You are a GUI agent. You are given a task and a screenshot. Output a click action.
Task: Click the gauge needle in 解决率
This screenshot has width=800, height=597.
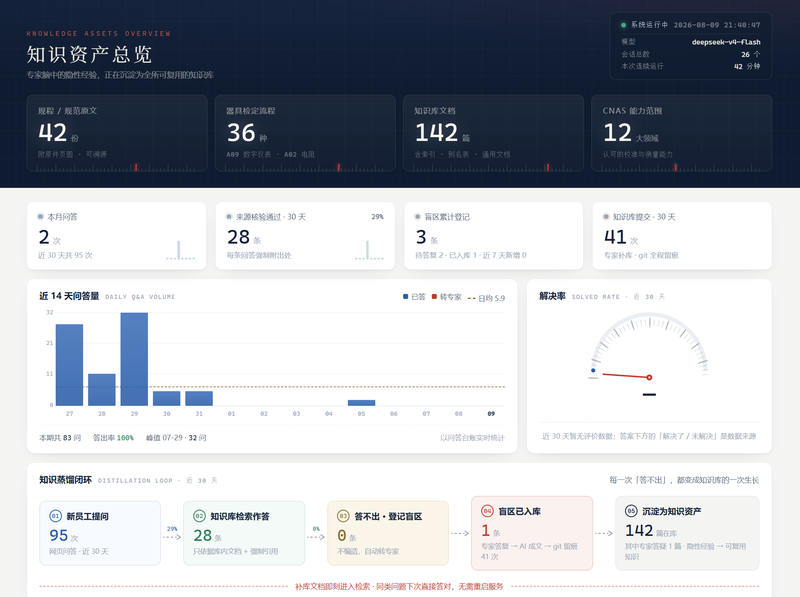(627, 376)
